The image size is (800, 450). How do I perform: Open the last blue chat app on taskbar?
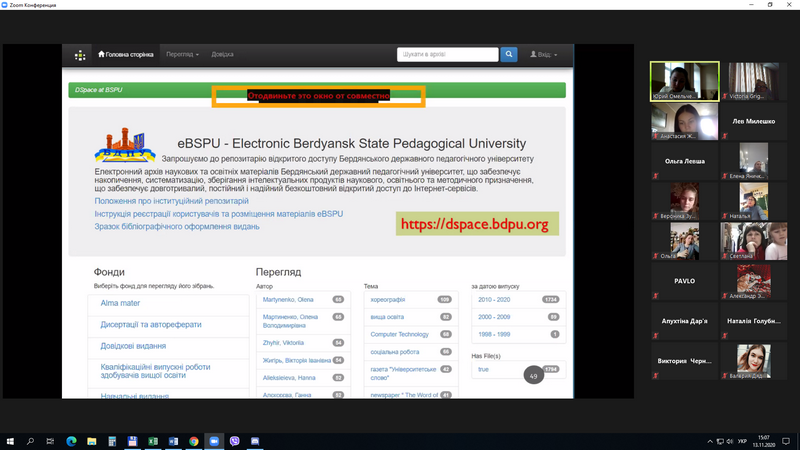click(x=255, y=441)
